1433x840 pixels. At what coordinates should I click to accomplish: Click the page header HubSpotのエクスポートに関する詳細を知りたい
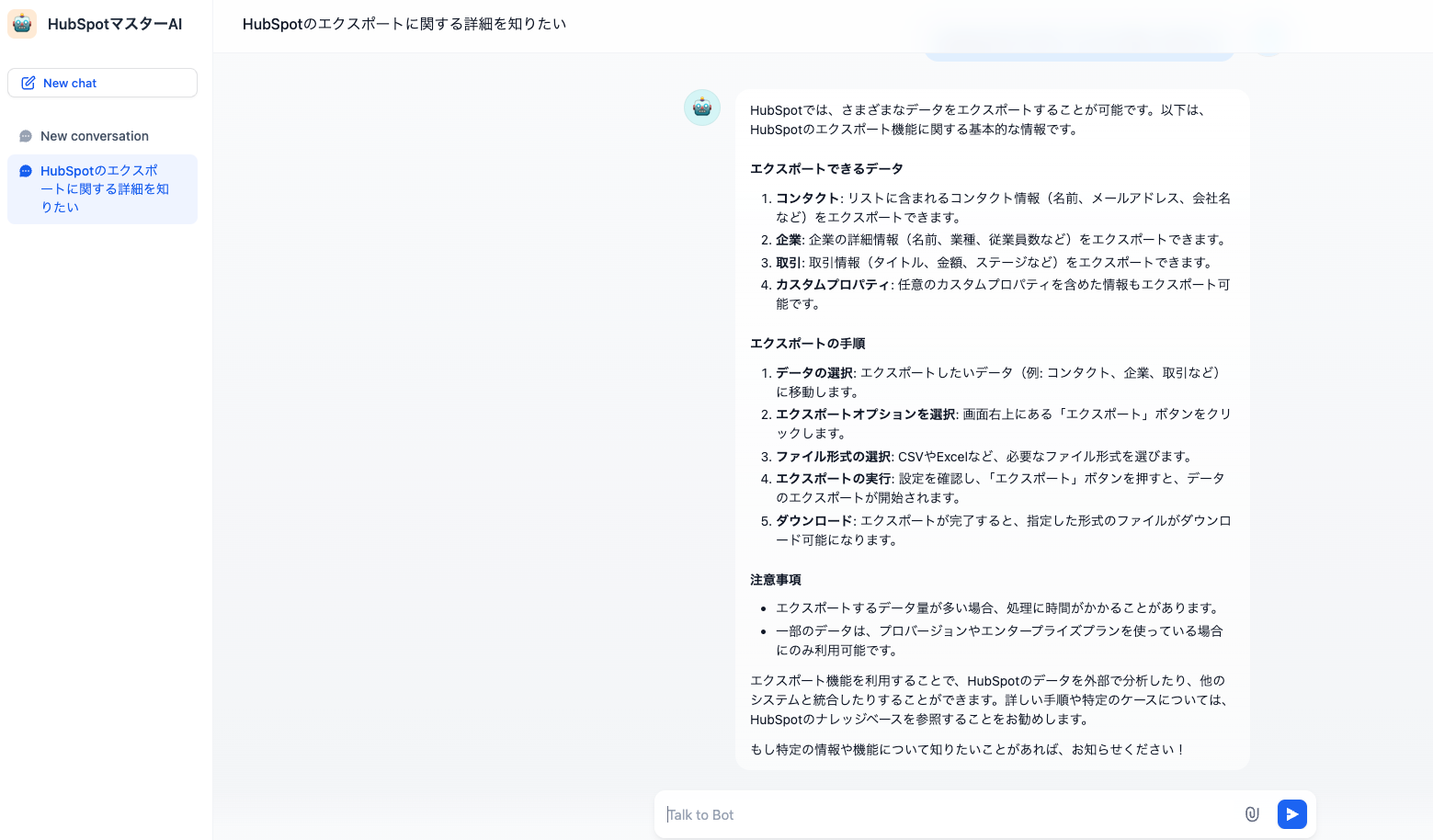point(404,24)
